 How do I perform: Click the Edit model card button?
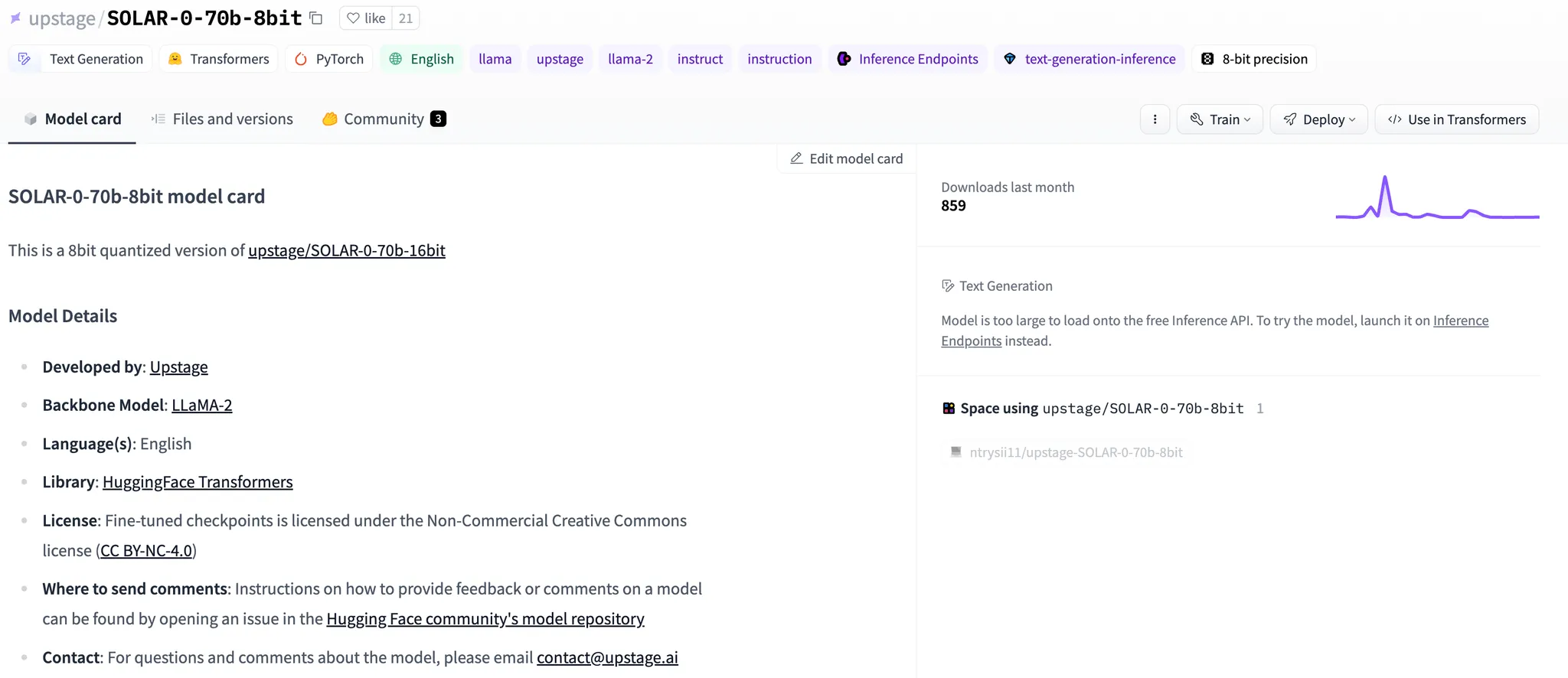(x=846, y=158)
